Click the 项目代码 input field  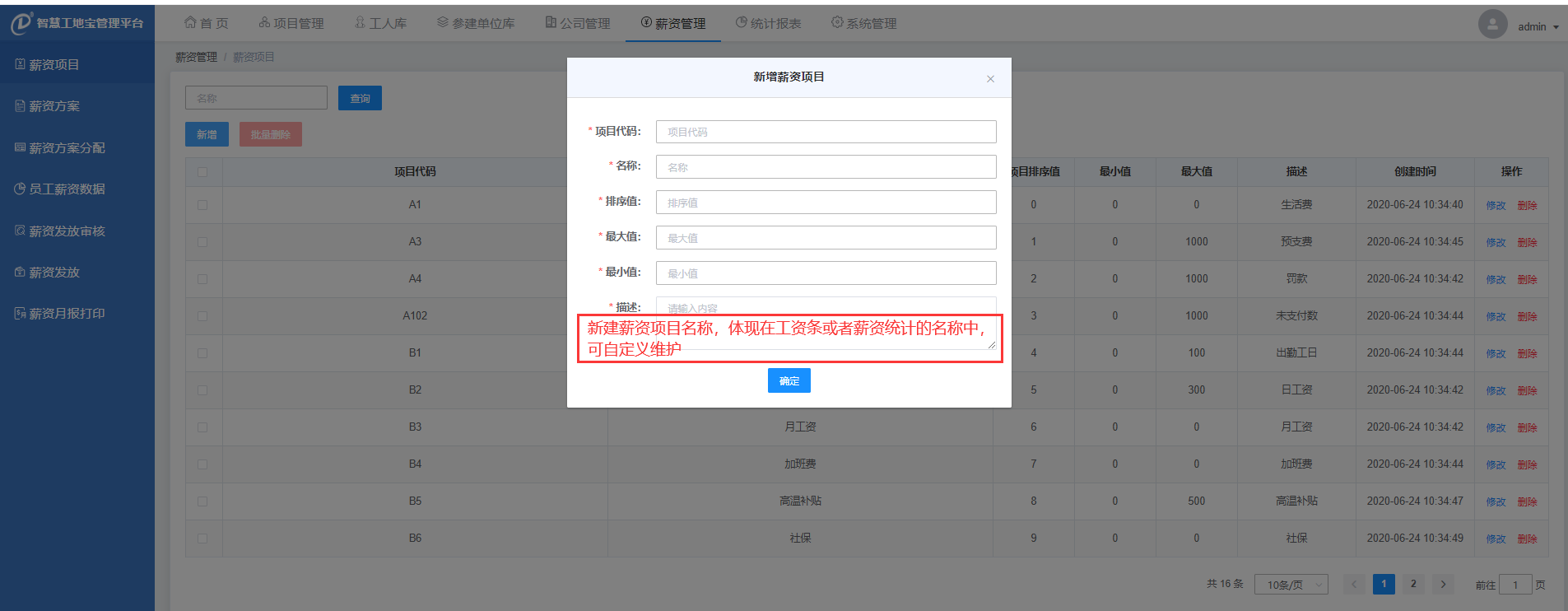(x=826, y=132)
